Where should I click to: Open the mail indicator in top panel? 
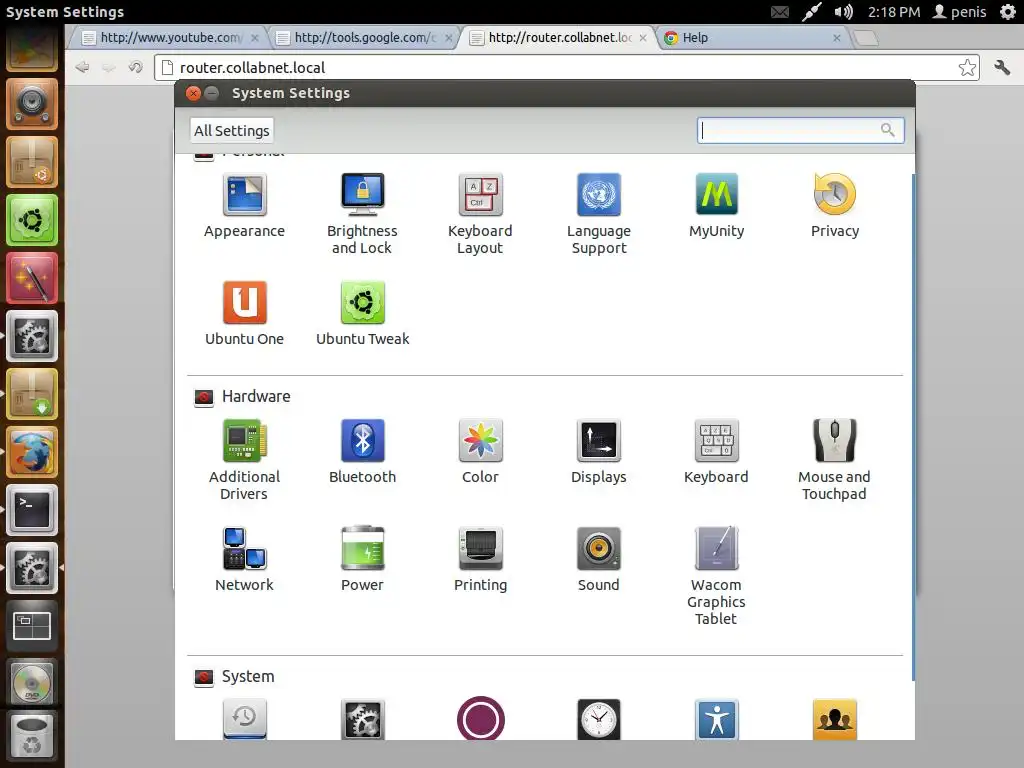780,12
